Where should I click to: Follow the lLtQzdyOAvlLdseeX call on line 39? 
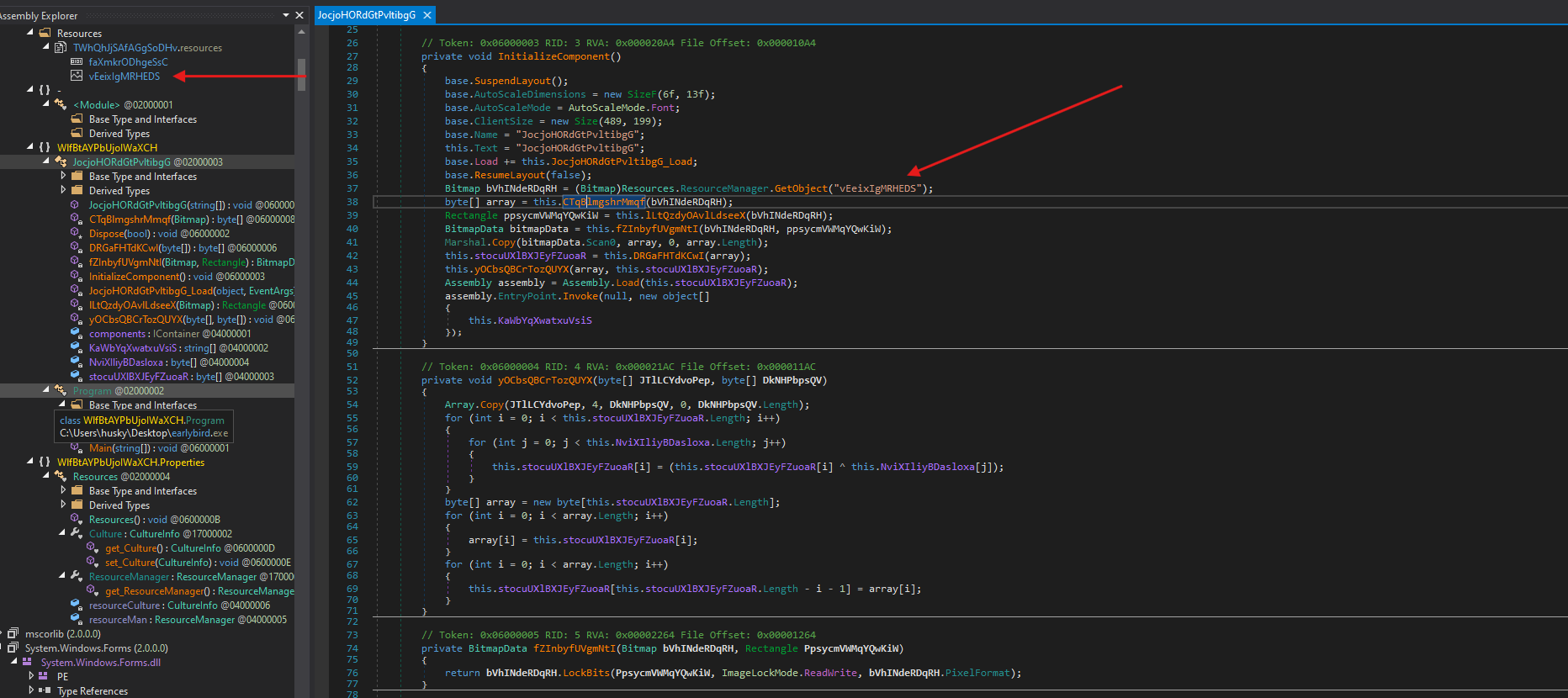[x=695, y=215]
